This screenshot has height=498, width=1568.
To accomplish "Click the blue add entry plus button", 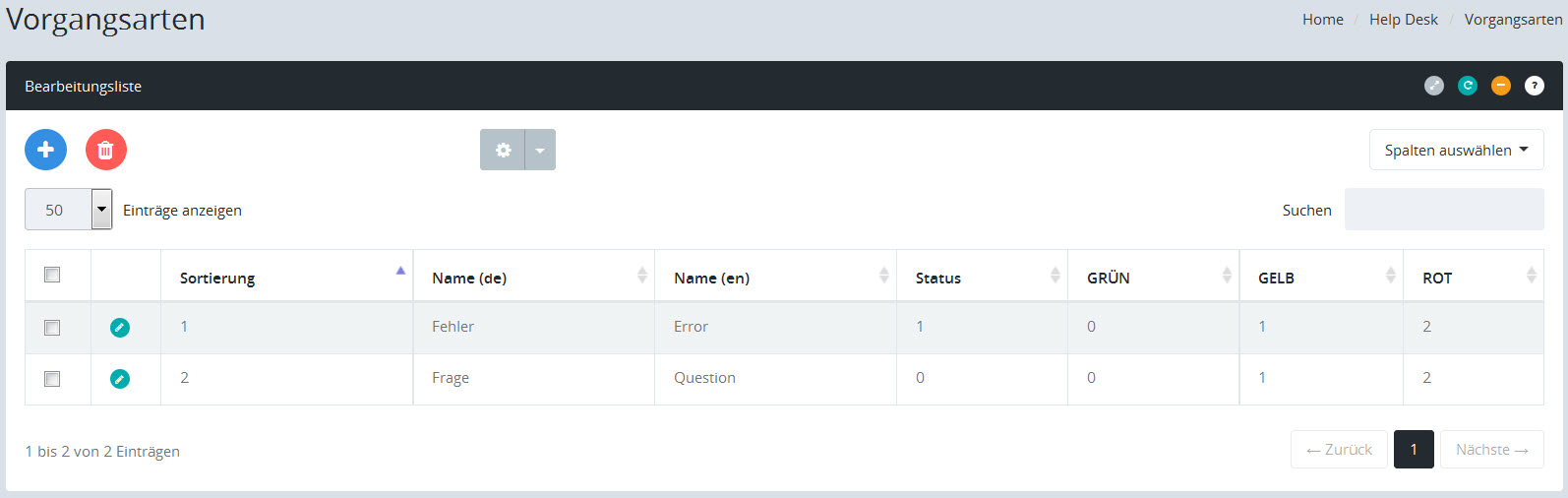I will [45, 150].
